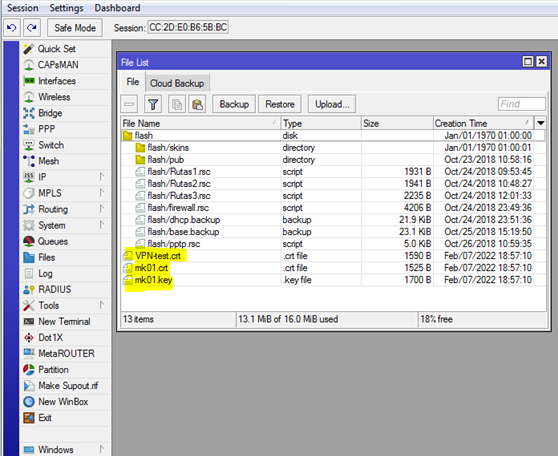Click the filter funnel icon
Image resolution: width=558 pixels, height=456 pixels.
coord(153,104)
